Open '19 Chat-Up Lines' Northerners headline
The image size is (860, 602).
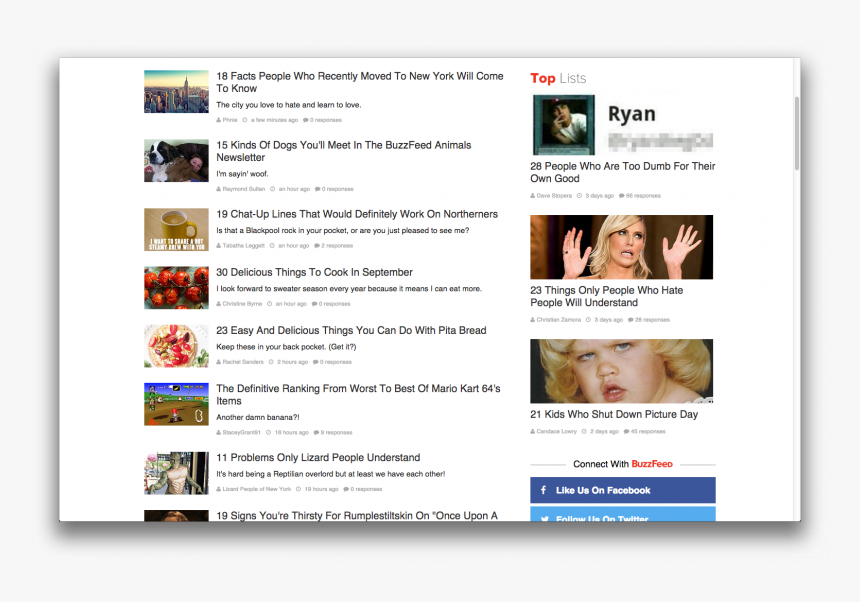pyautogui.click(x=357, y=214)
